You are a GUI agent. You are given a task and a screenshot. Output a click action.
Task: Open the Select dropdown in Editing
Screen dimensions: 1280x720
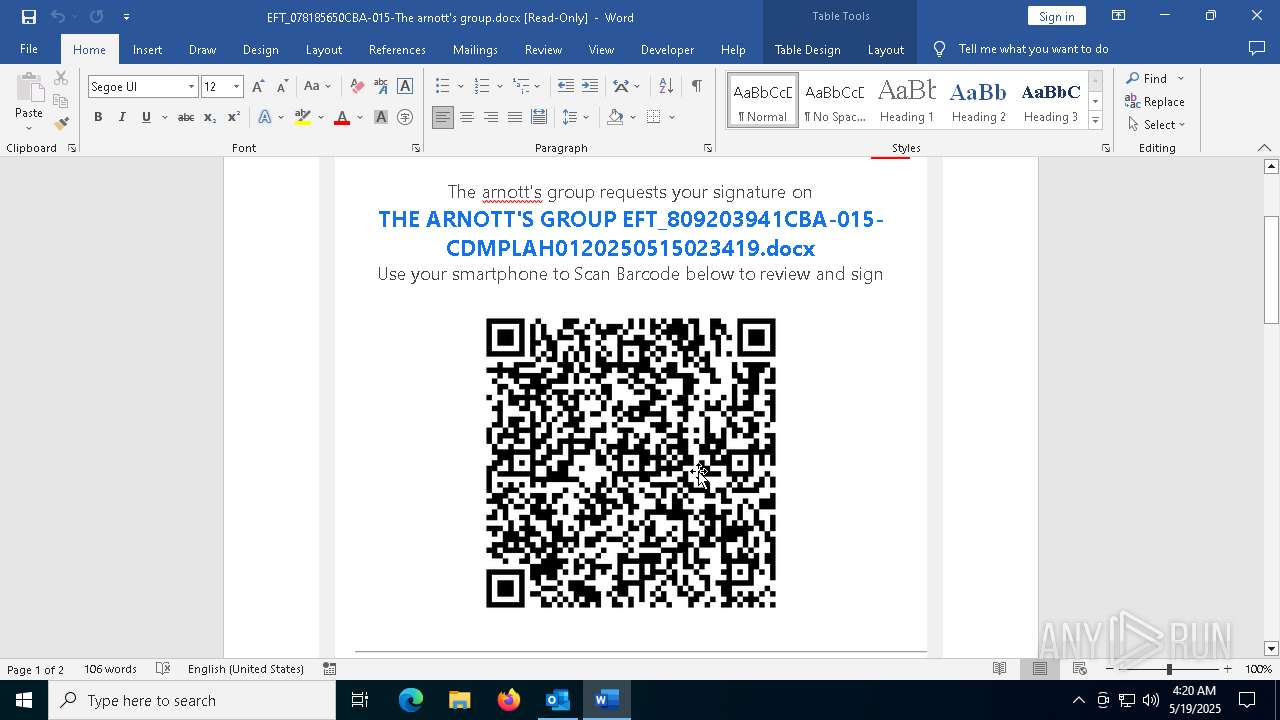coord(1155,125)
